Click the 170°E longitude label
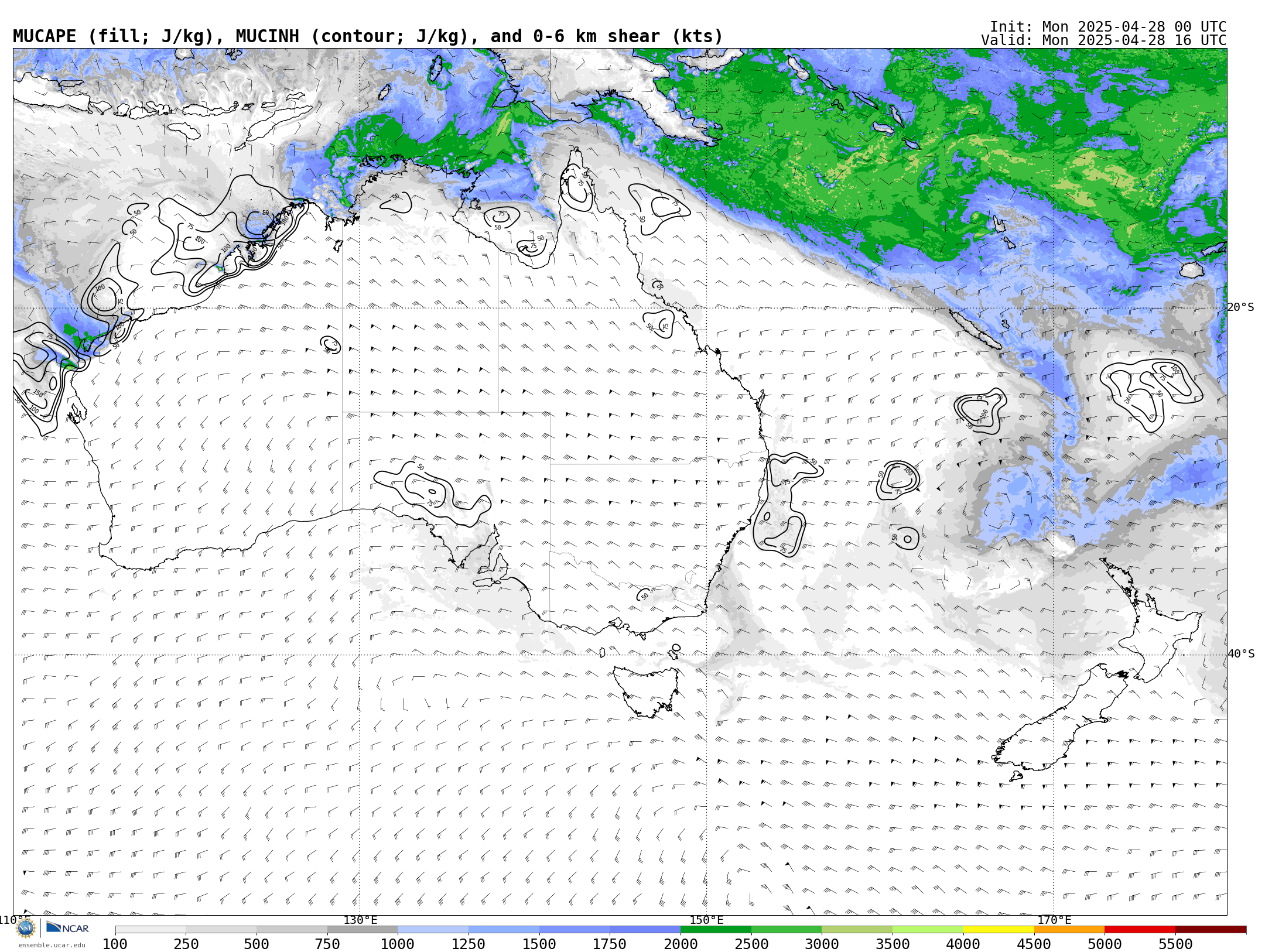 pos(1054,920)
